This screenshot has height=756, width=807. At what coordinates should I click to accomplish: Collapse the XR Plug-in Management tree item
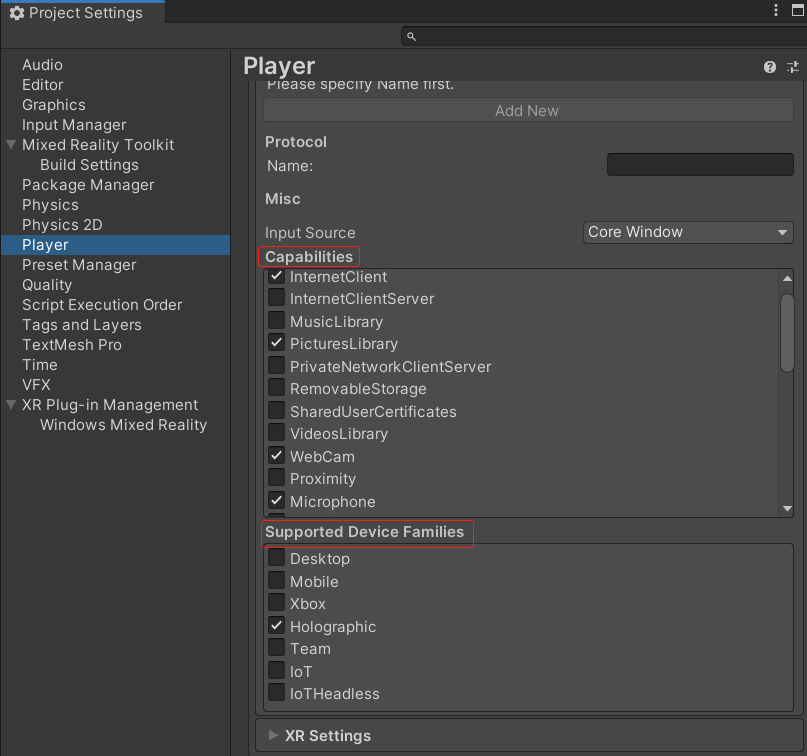(x=11, y=405)
